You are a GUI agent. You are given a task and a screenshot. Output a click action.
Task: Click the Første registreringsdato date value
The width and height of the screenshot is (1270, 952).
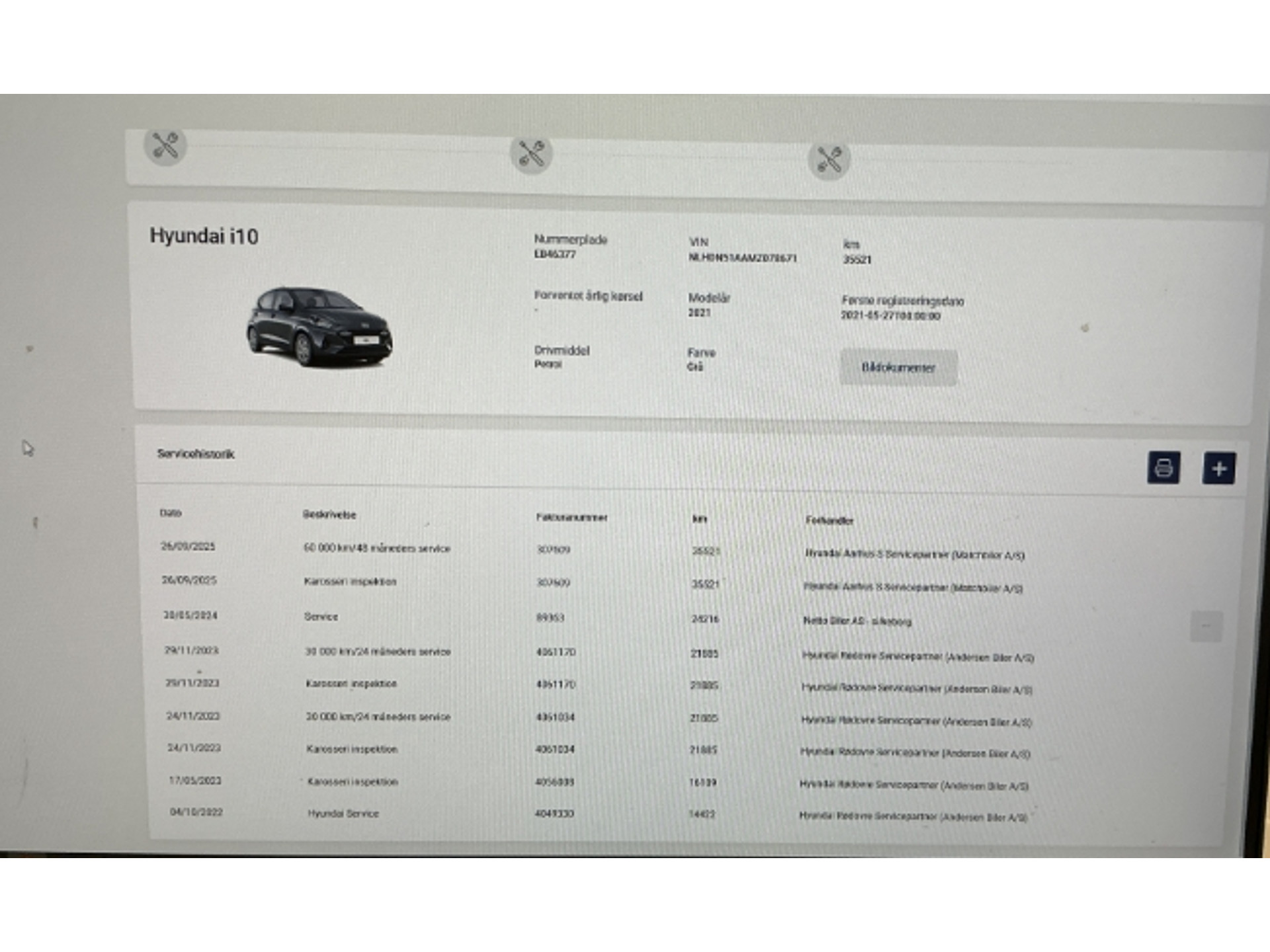pyautogui.click(x=890, y=316)
